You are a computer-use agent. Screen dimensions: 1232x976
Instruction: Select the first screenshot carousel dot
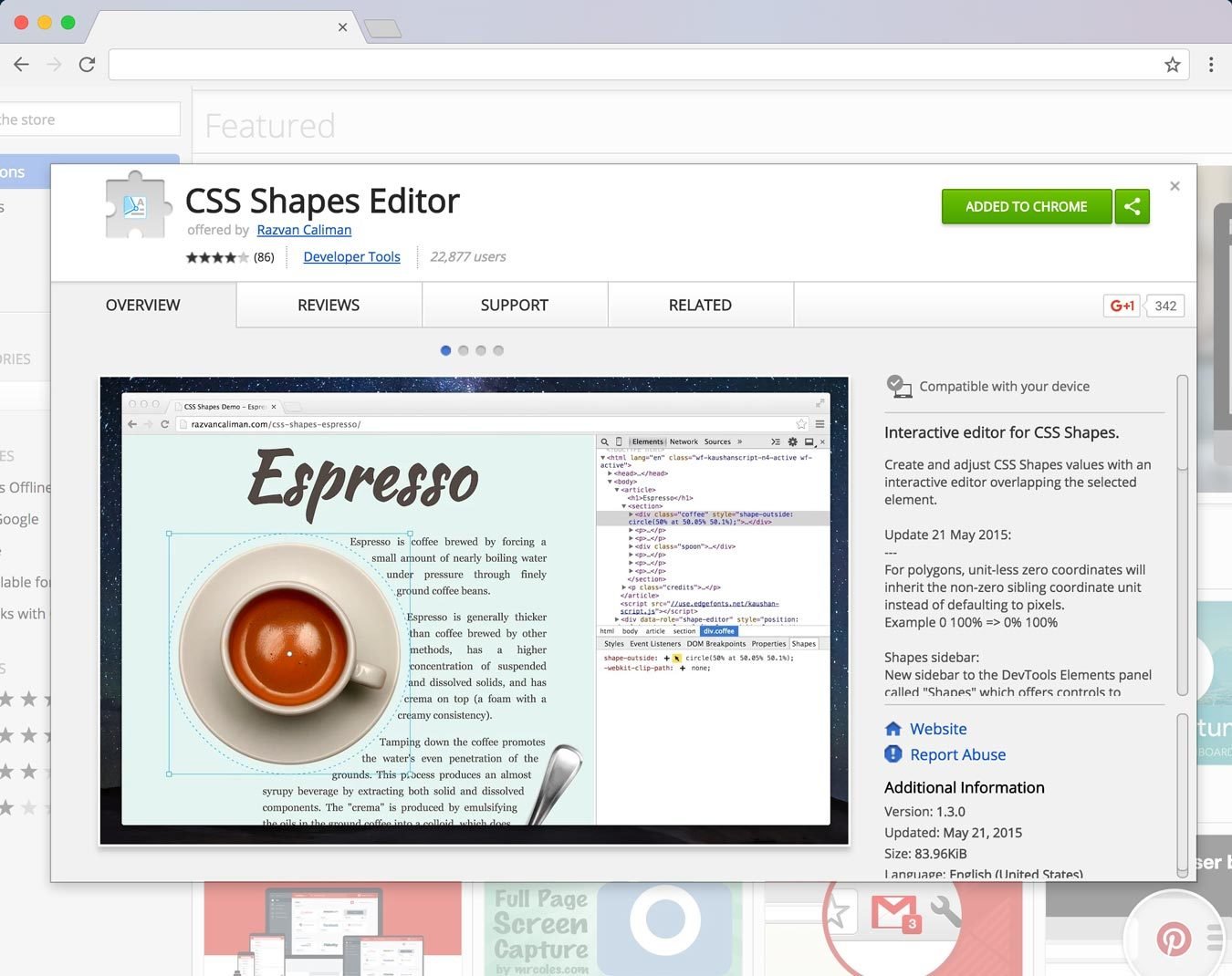tap(445, 350)
